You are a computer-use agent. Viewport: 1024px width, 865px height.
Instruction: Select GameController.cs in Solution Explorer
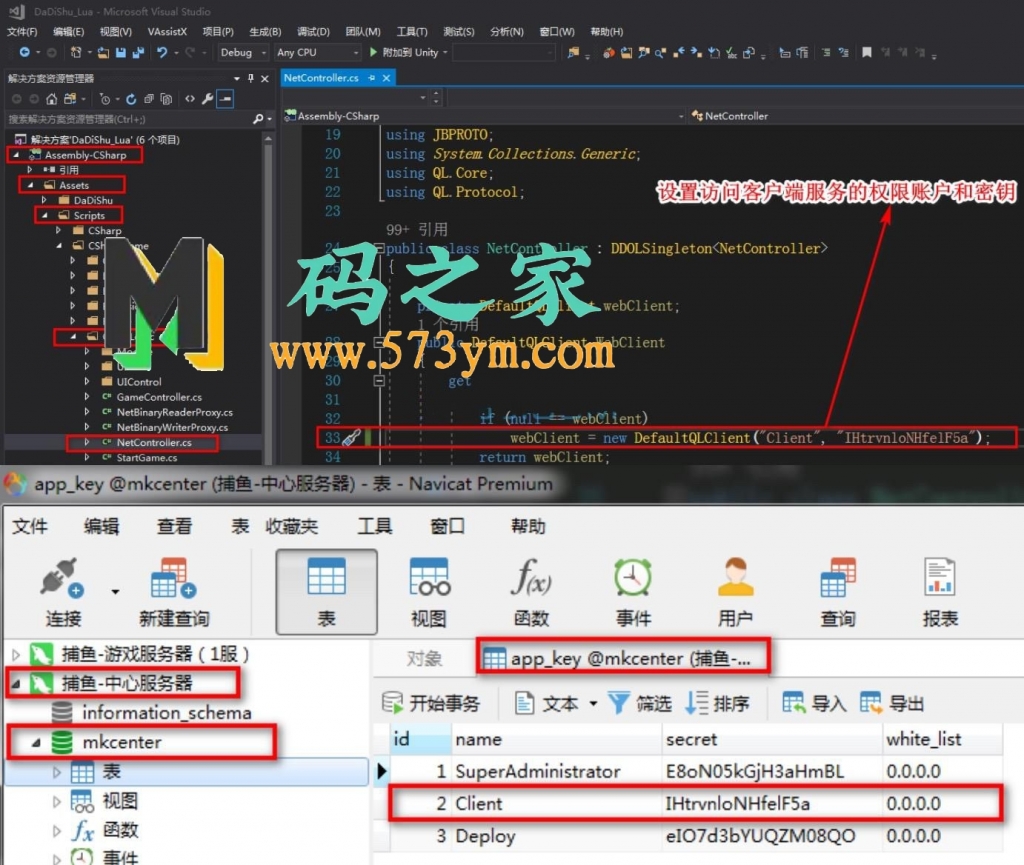159,397
